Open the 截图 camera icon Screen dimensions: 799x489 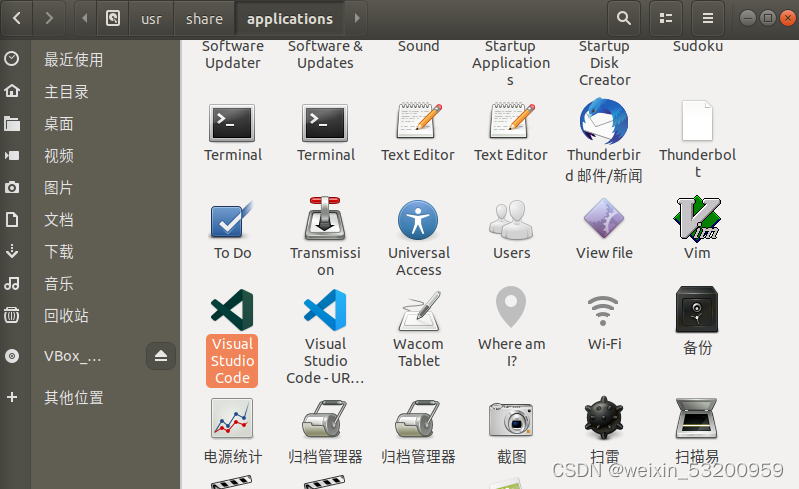point(511,419)
